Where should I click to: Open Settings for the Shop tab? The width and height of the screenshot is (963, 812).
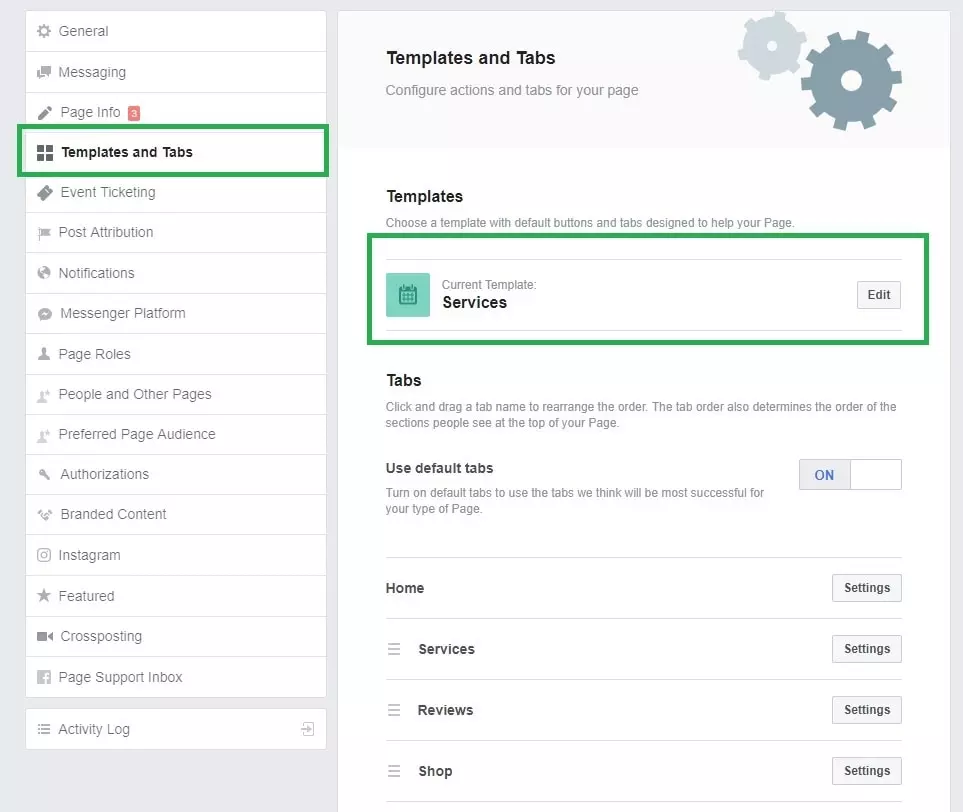[867, 771]
